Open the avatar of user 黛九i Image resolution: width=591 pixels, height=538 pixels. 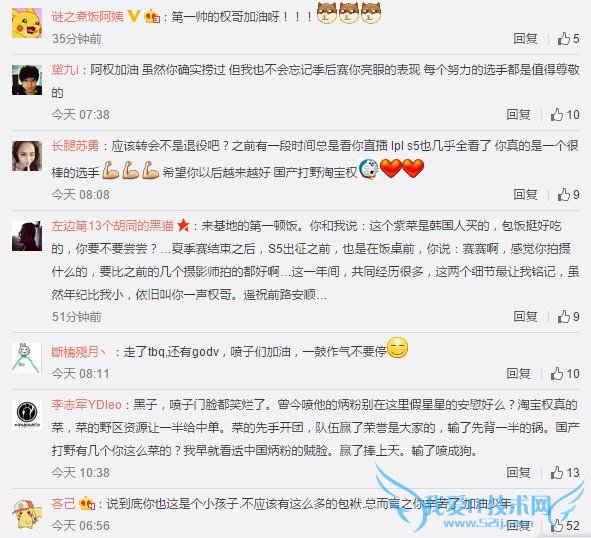pyautogui.click(x=27, y=80)
